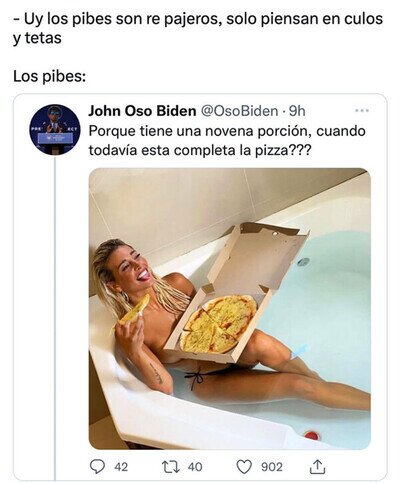Open the bathtub pizza photo
Viewport: 400px width, 484px height.
click(230, 309)
